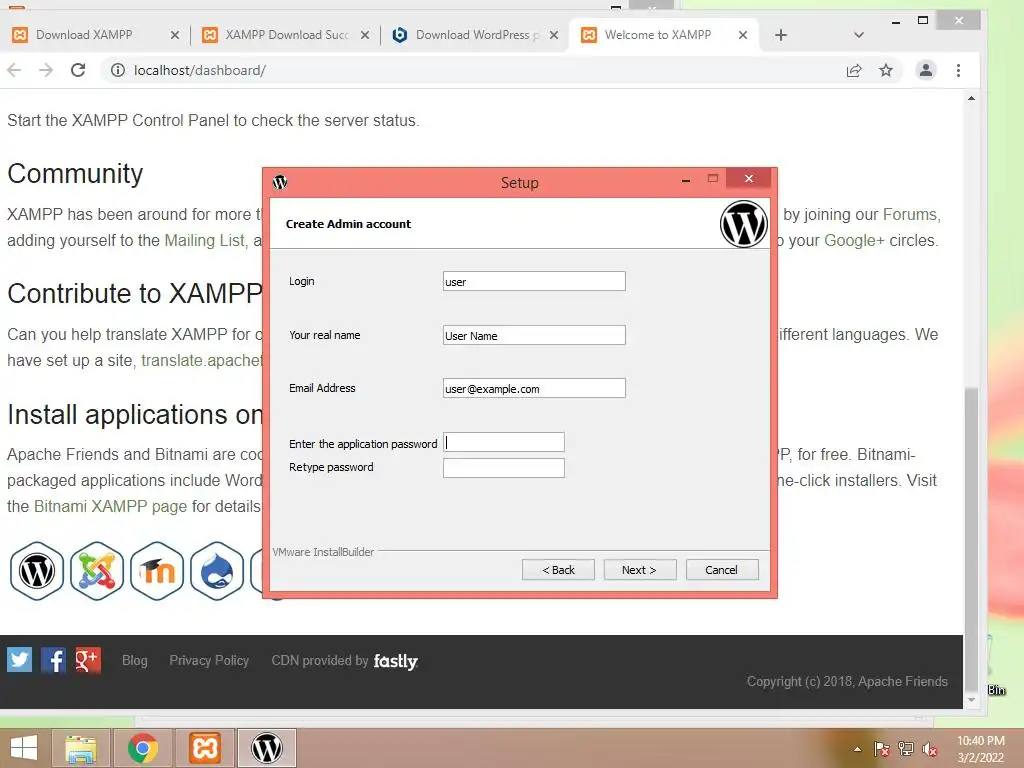Cancel the WordPress setup
The height and width of the screenshot is (768, 1024).
click(722, 569)
